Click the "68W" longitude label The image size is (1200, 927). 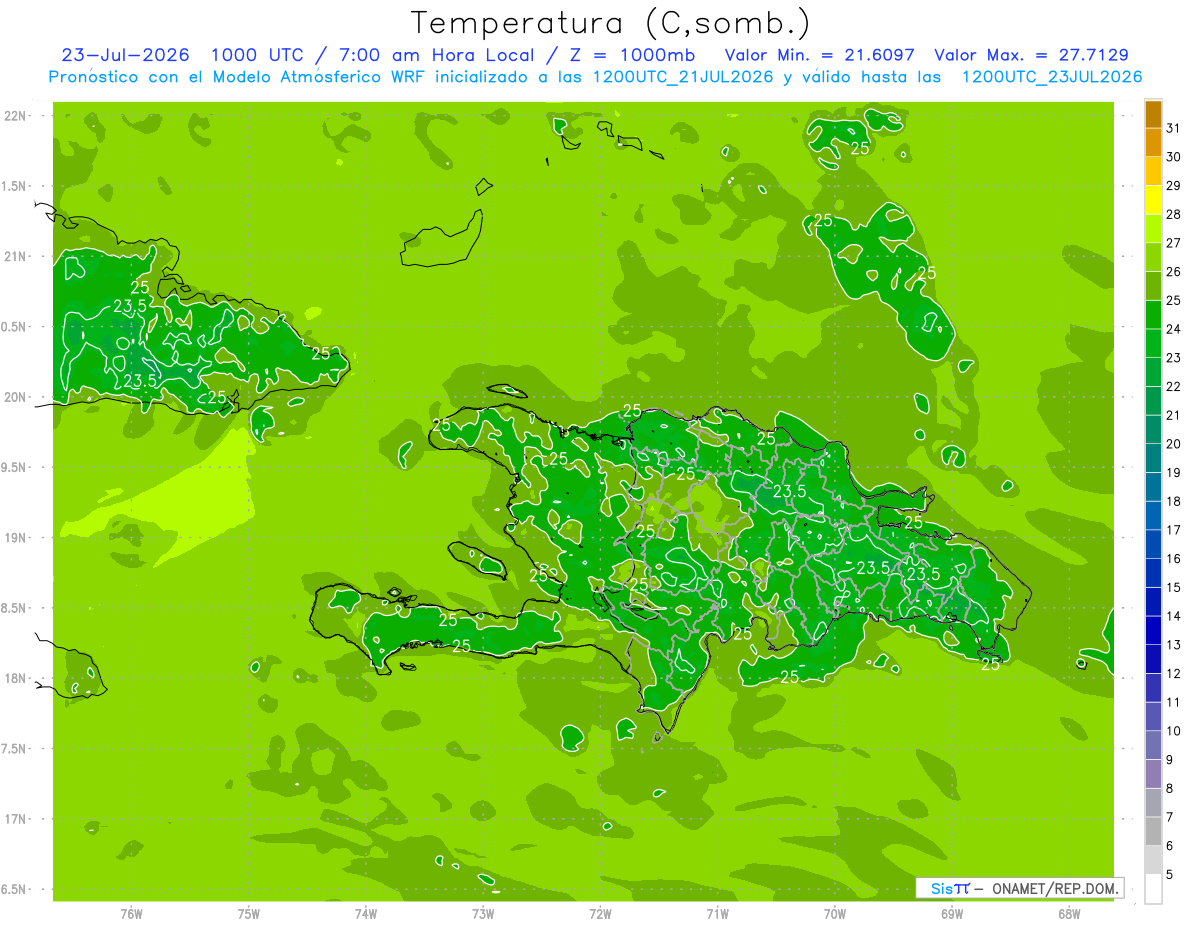pos(1069,914)
